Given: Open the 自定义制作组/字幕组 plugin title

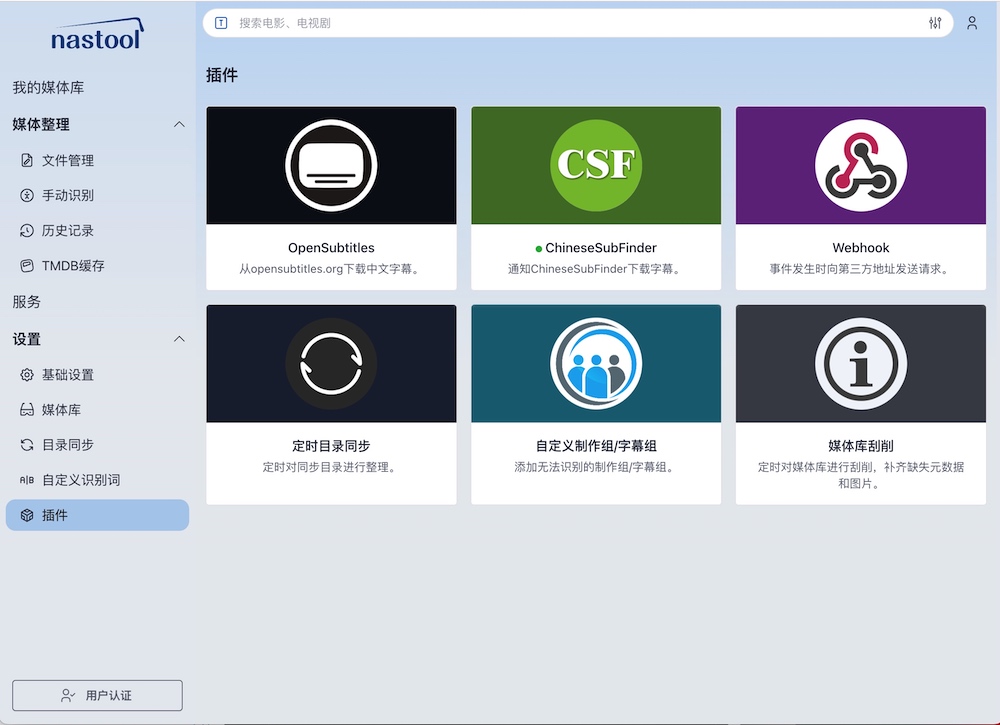Looking at the screenshot, I should (x=596, y=446).
